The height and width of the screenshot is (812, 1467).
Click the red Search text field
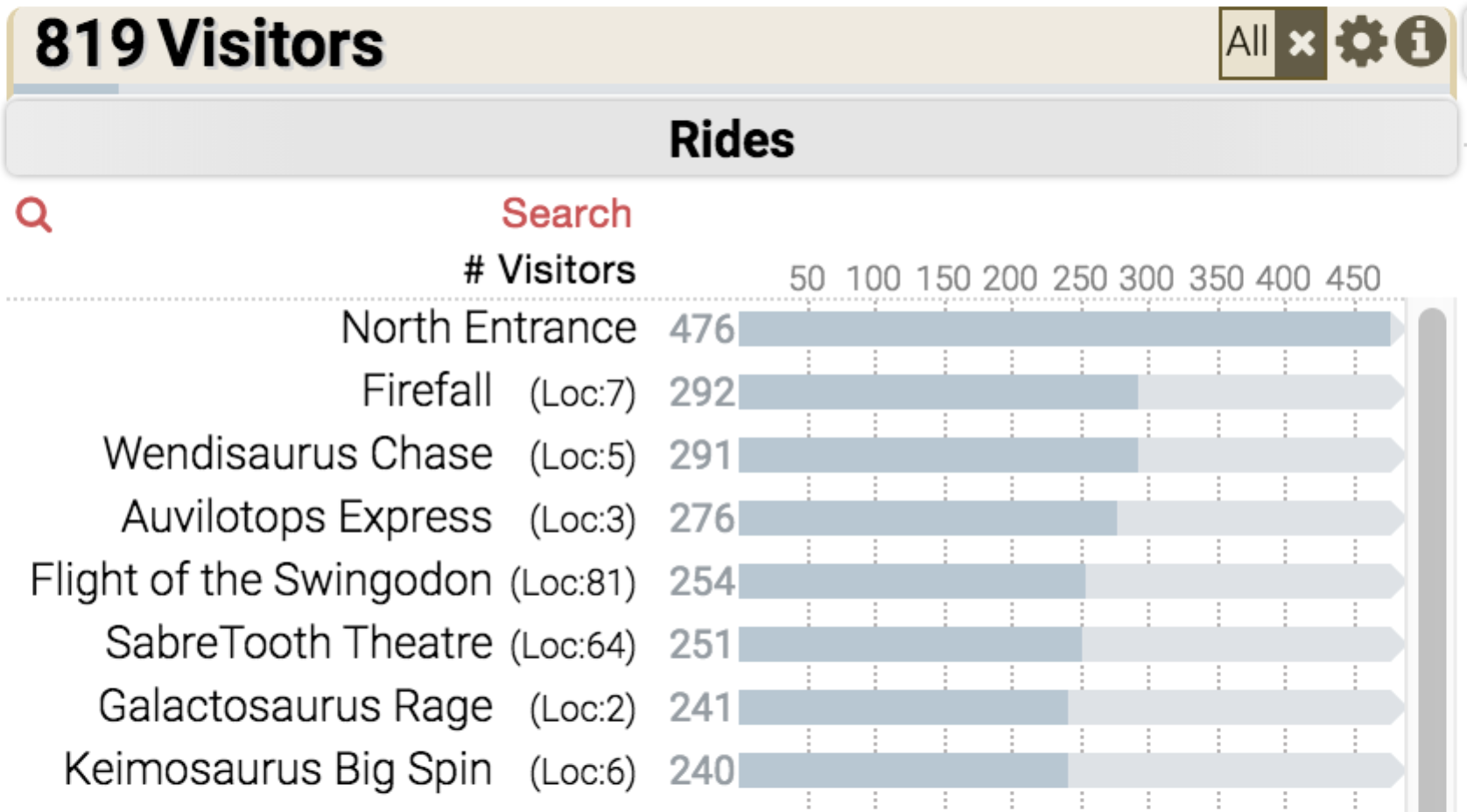coord(565,213)
